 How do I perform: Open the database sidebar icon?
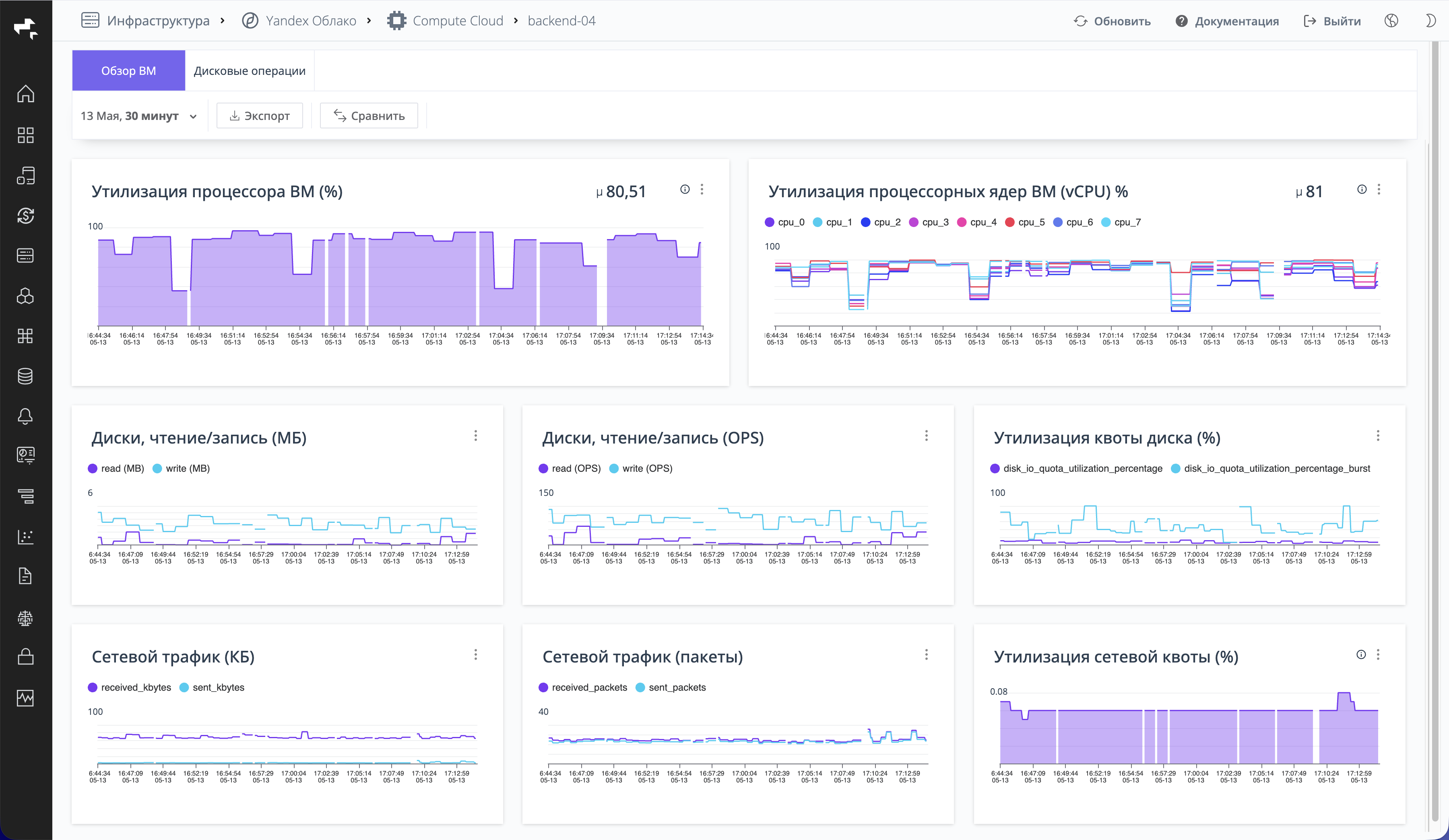click(x=25, y=376)
